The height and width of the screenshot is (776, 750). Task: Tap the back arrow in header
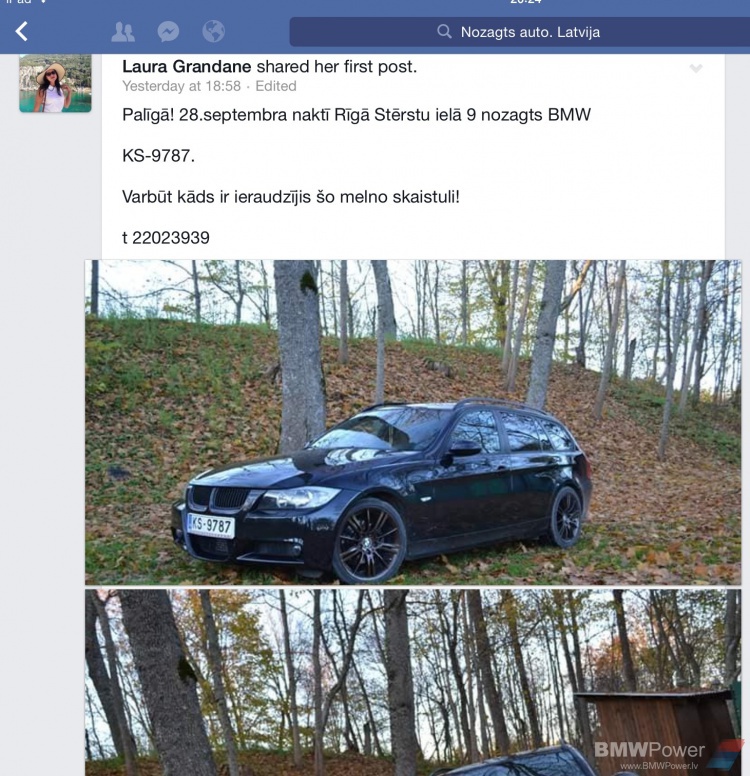click(22, 32)
